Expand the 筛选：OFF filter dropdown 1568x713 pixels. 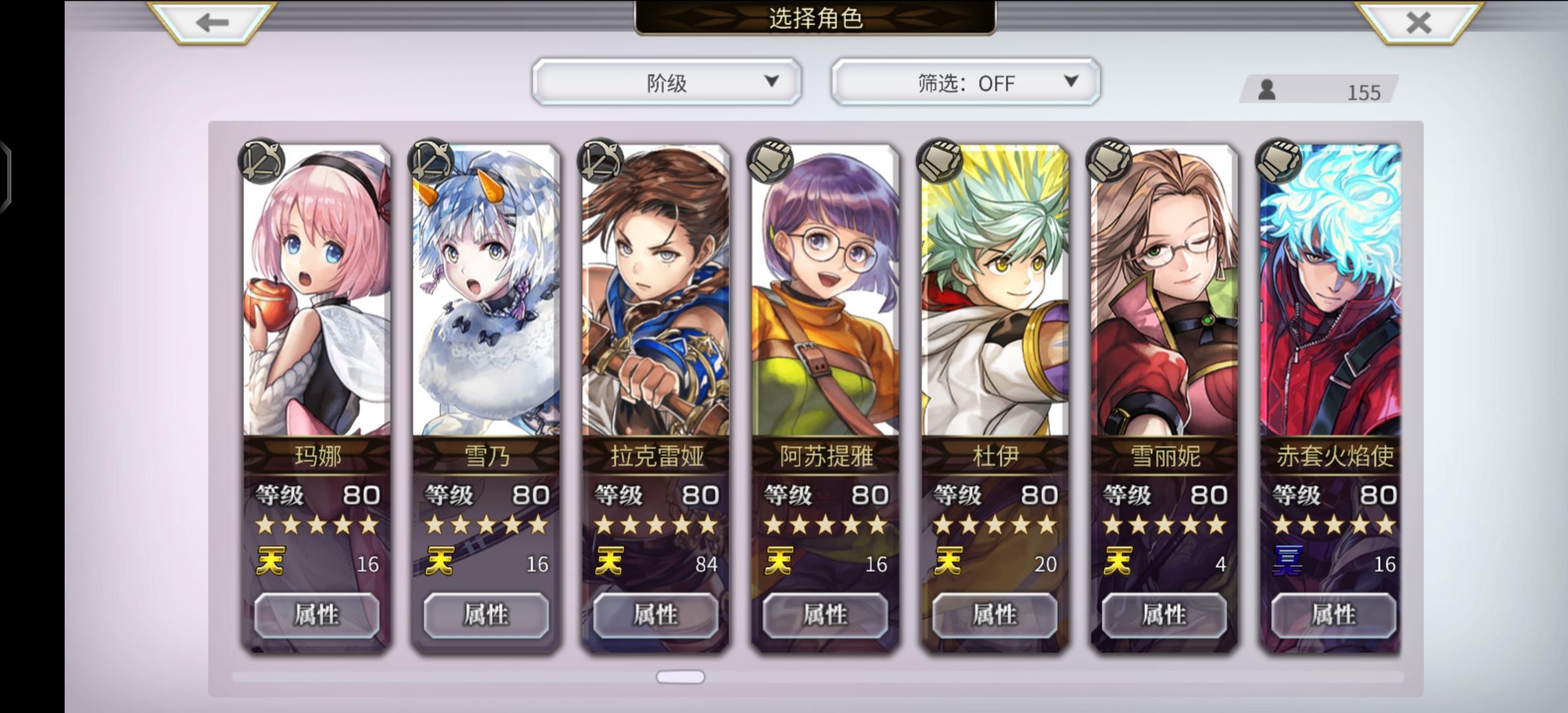(965, 82)
